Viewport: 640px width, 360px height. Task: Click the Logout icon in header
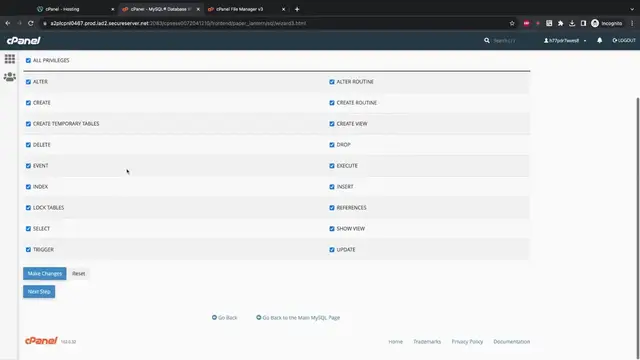615,40
